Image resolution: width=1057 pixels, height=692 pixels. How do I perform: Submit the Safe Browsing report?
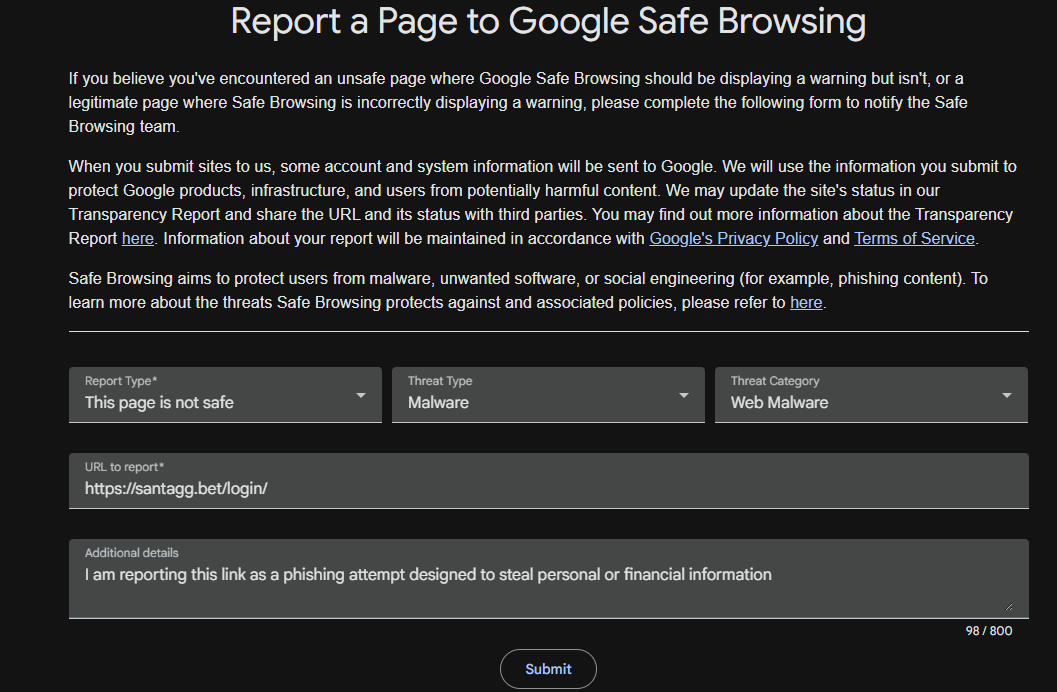point(548,669)
